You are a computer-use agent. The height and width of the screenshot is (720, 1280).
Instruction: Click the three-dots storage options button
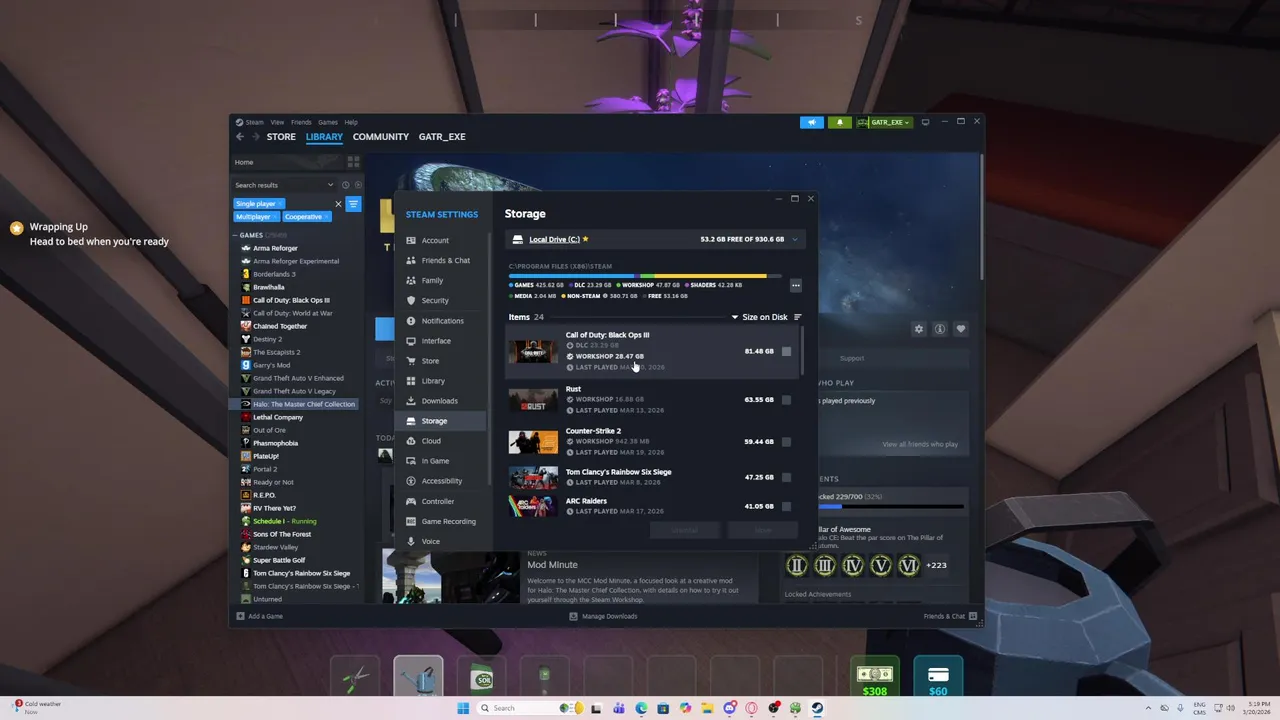point(796,285)
